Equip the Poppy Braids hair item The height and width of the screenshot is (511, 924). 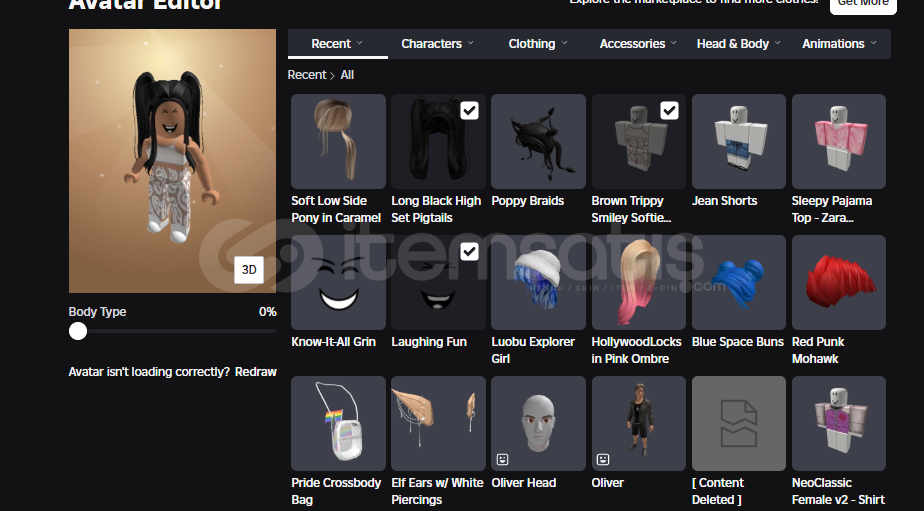(539, 141)
